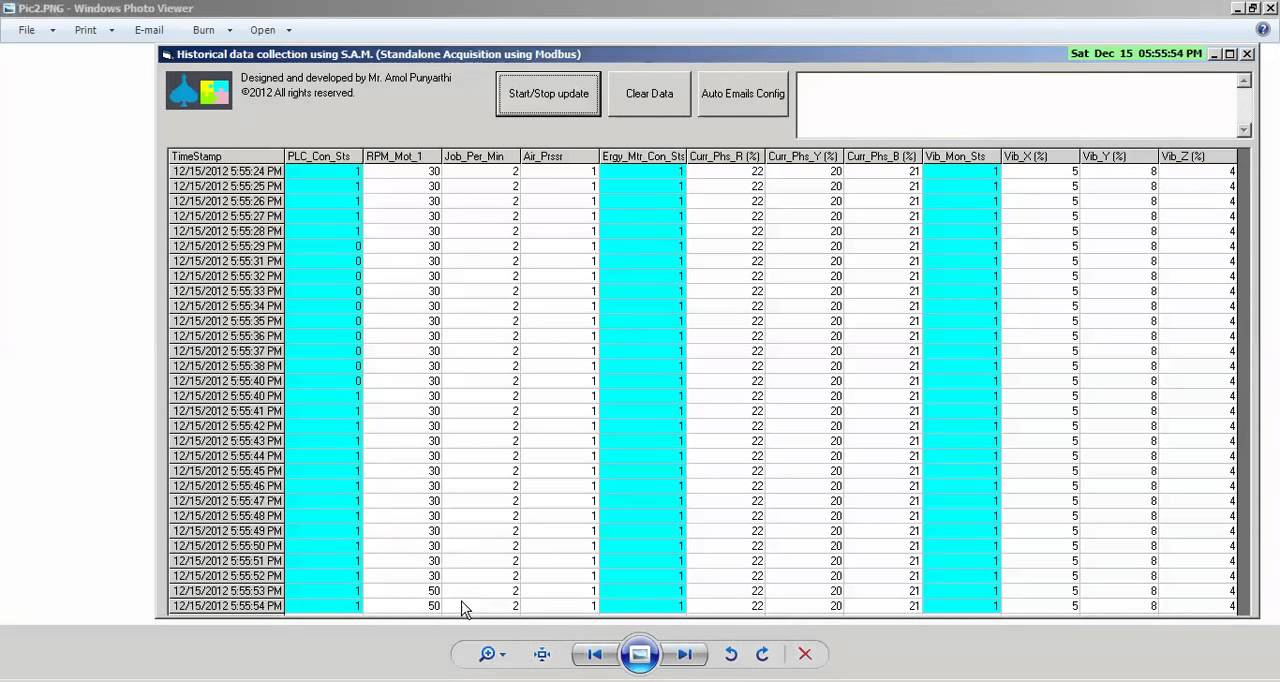Maximize the S.A.M. inner window
1280x682 pixels.
[1231, 54]
